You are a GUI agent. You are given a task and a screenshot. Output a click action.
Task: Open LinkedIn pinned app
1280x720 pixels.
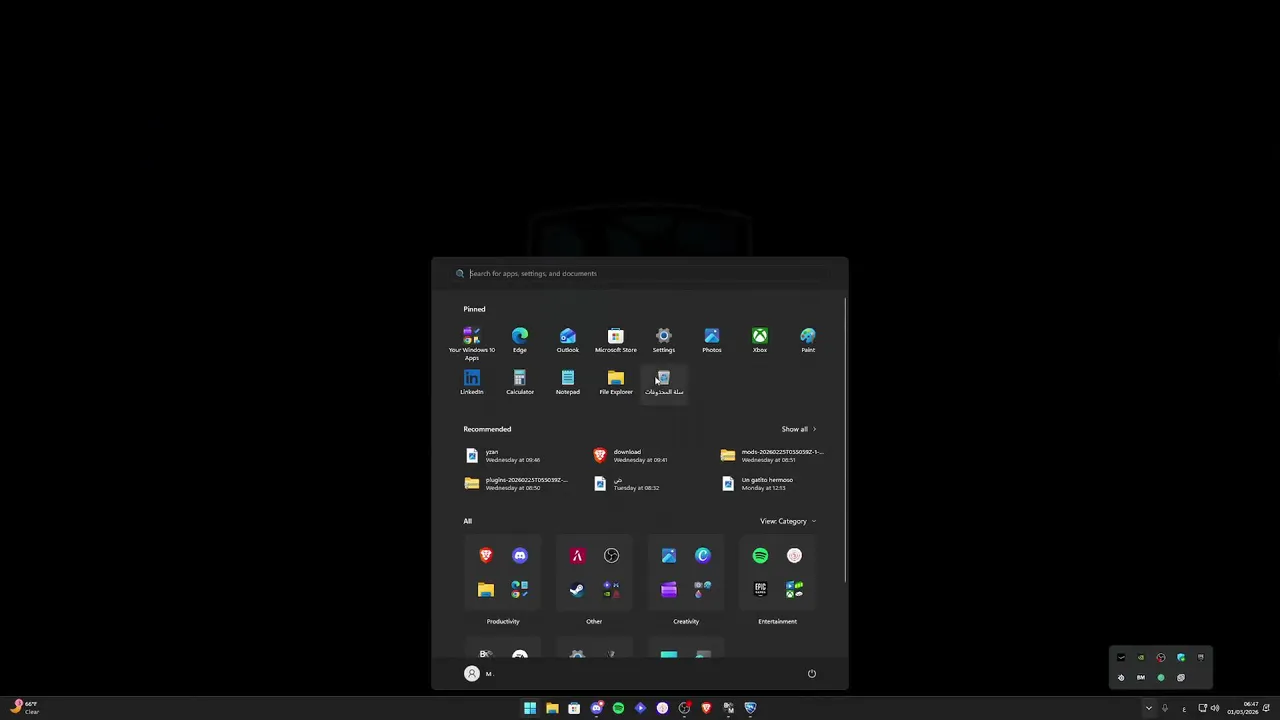tap(471, 382)
